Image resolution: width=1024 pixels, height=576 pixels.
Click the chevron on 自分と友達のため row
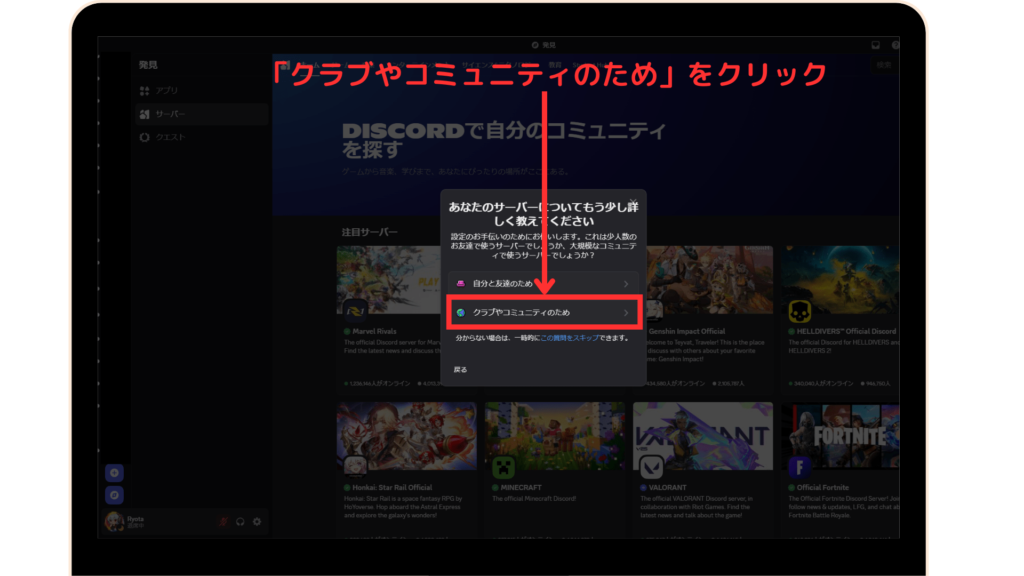point(626,284)
